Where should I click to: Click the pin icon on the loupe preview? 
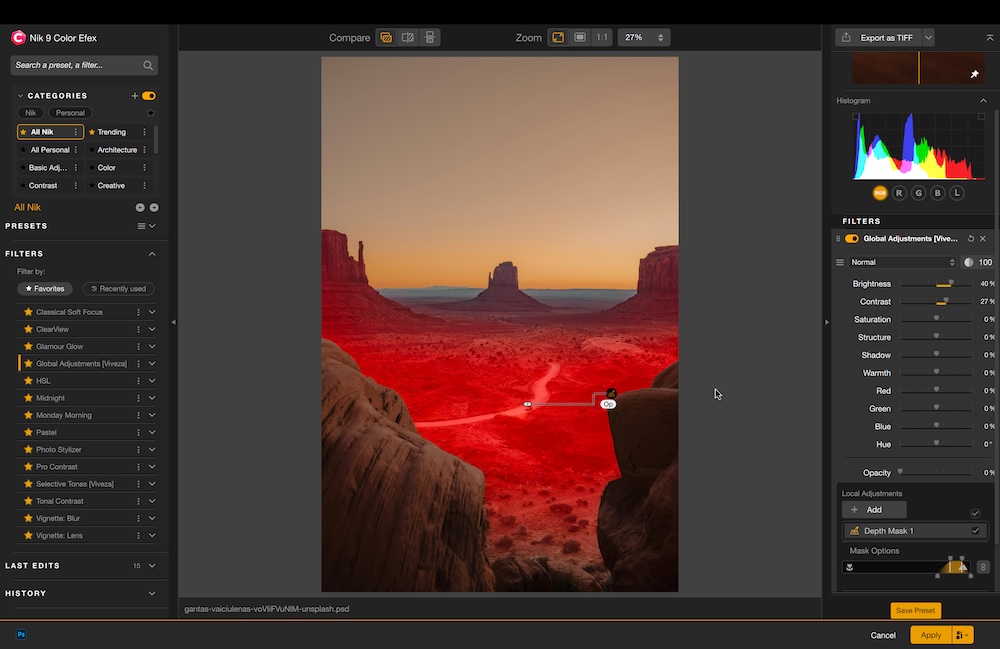974,75
